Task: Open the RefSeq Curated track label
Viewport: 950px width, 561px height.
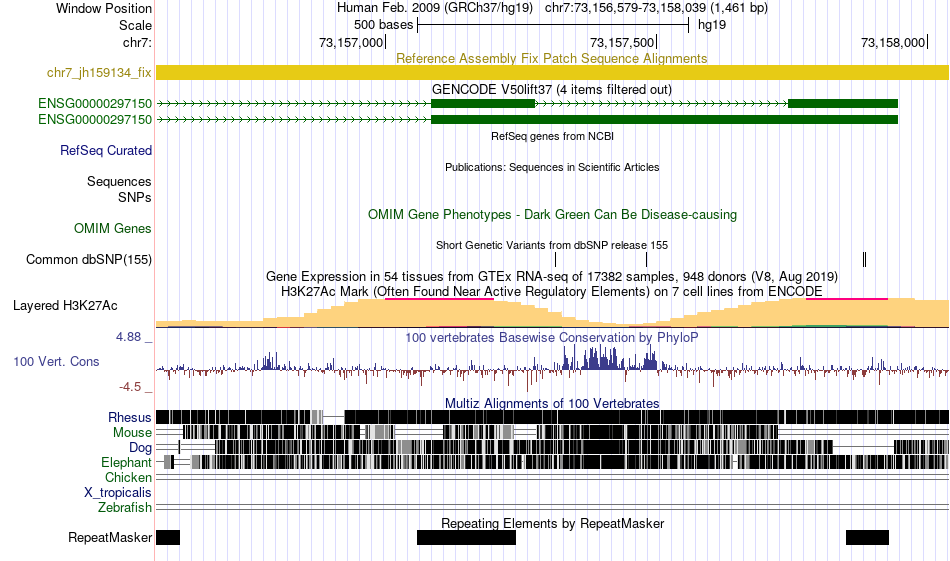Action: 106,150
